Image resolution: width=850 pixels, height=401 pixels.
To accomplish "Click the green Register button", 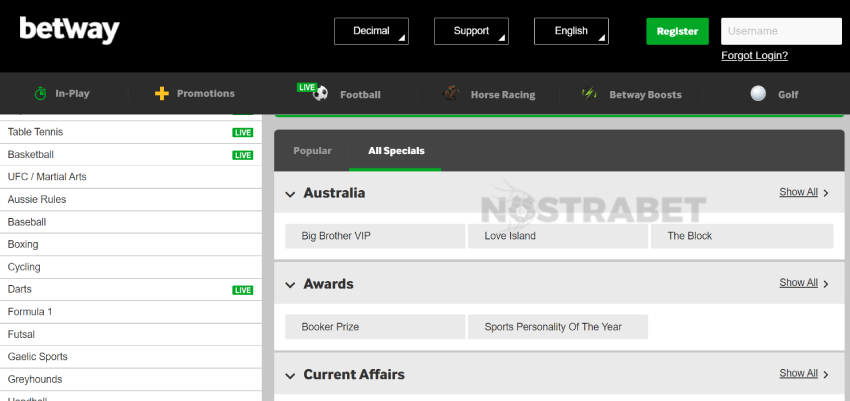I will point(677,31).
